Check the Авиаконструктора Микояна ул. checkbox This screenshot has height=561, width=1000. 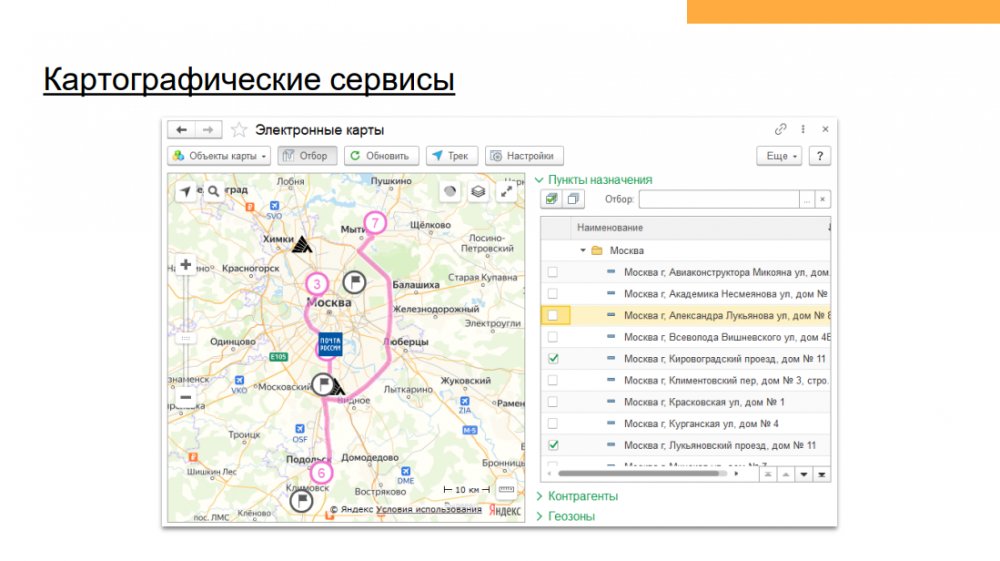point(553,272)
